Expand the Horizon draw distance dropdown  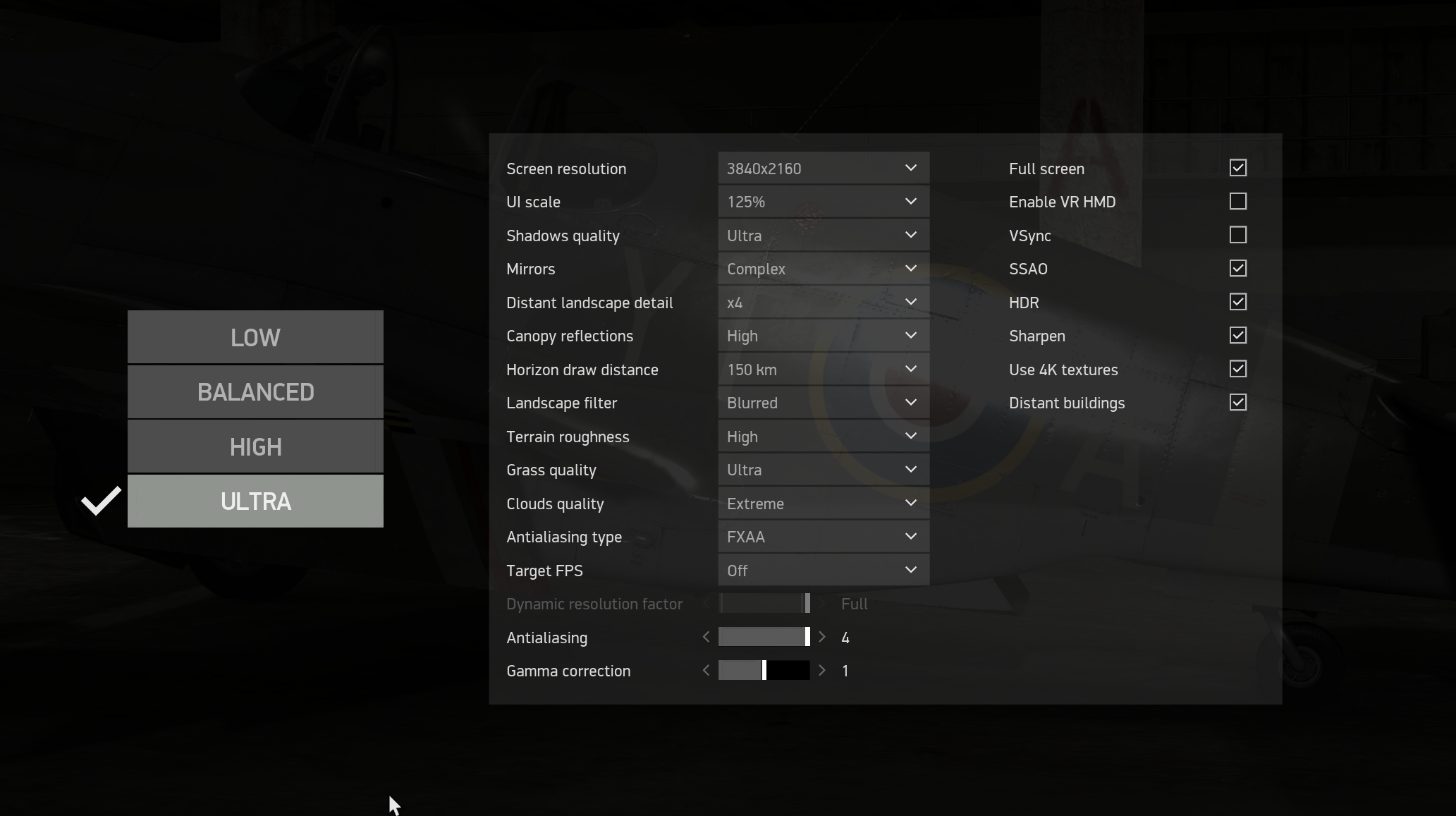coord(823,370)
